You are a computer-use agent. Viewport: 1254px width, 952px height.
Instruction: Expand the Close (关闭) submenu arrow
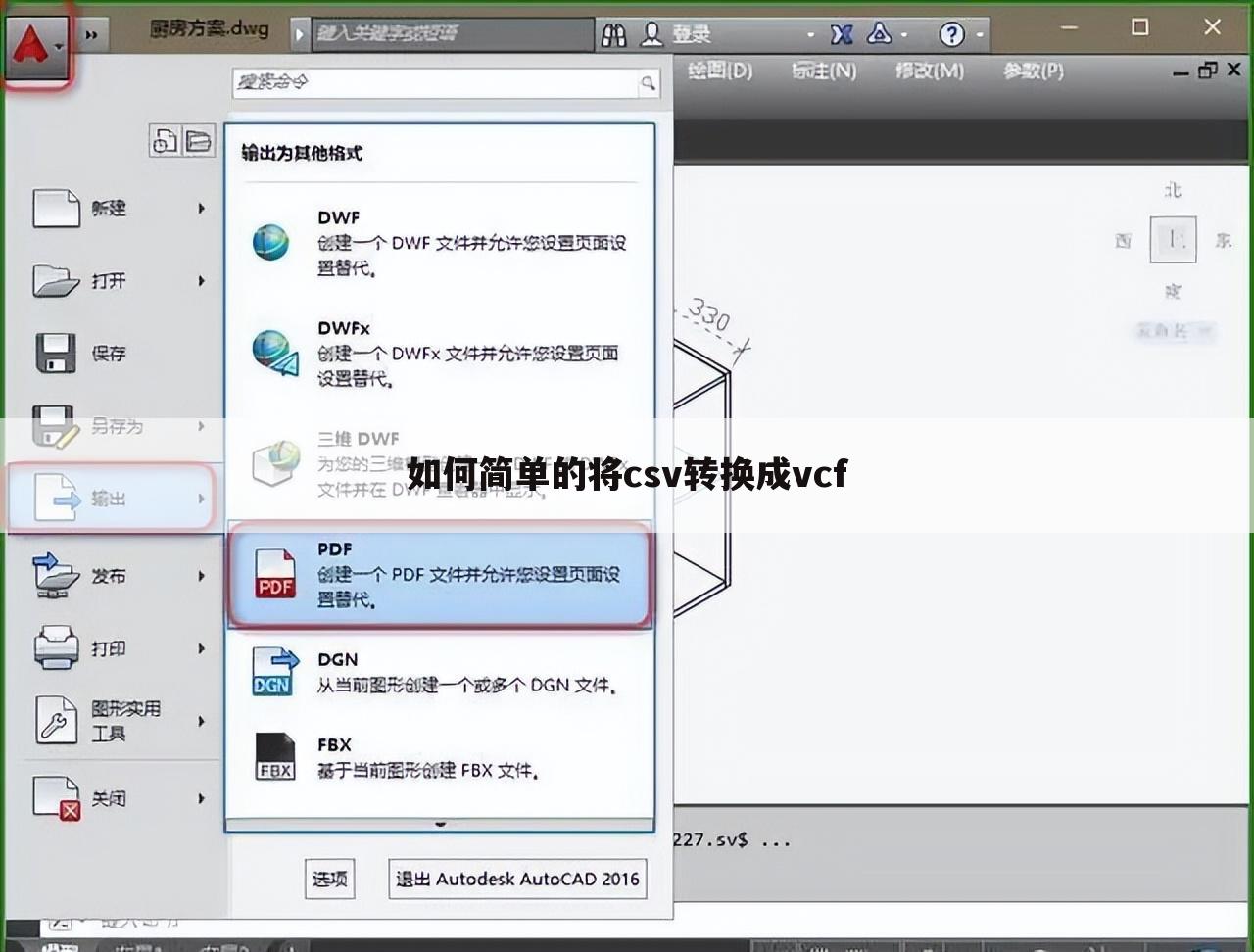coord(202,798)
